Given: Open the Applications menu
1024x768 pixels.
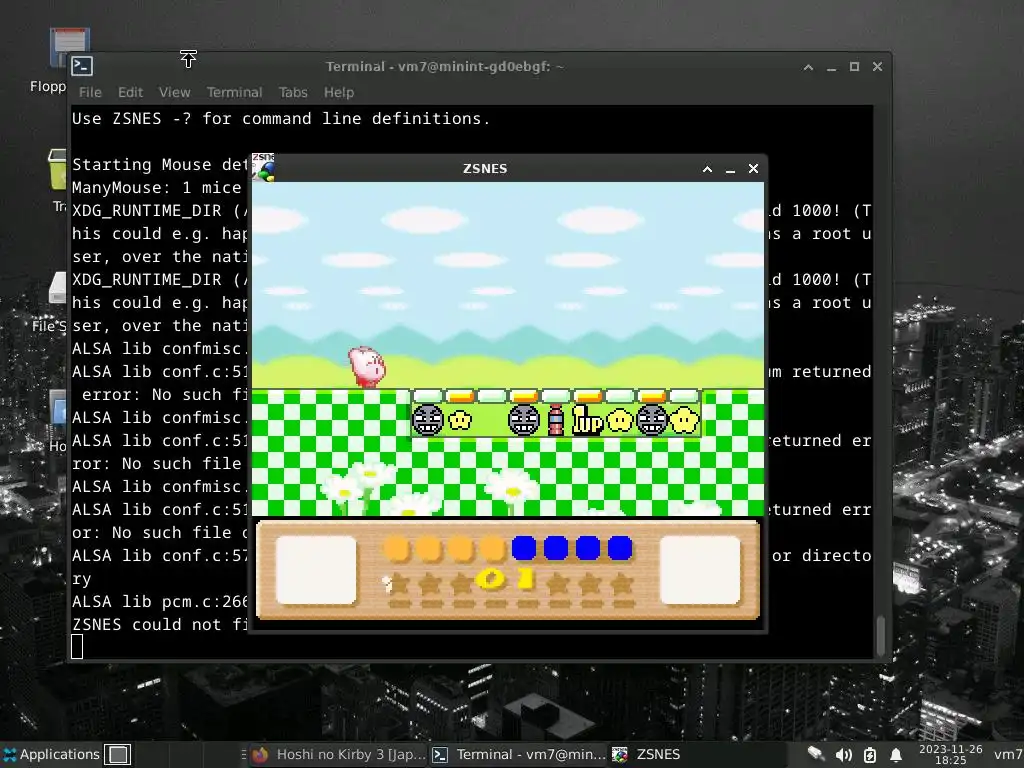Looking at the screenshot, I should [x=51, y=754].
